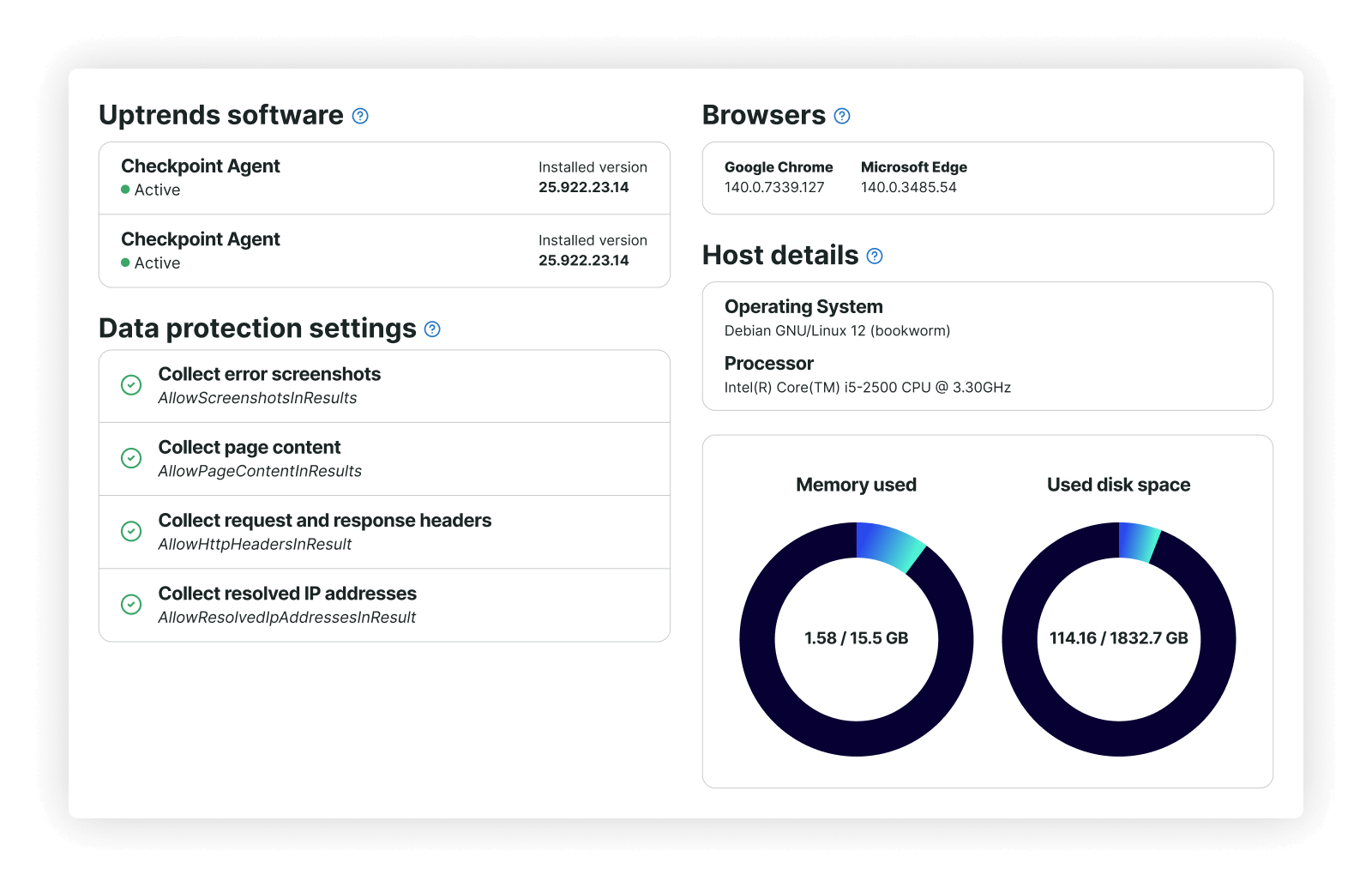The width and height of the screenshot is (1372, 887).
Task: Click the Operating System label Debian GNU/Linux 12
Action: pyautogui.click(x=836, y=330)
